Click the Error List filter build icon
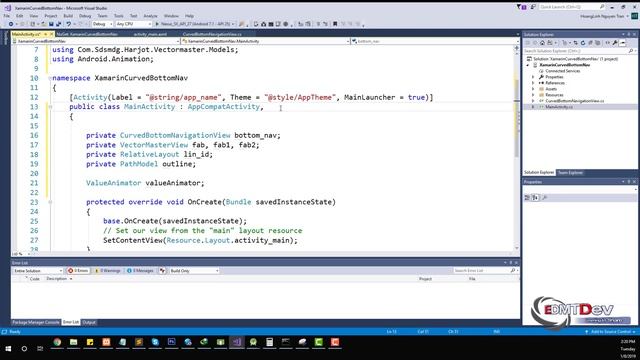The height and width of the screenshot is (360, 640). point(162,271)
